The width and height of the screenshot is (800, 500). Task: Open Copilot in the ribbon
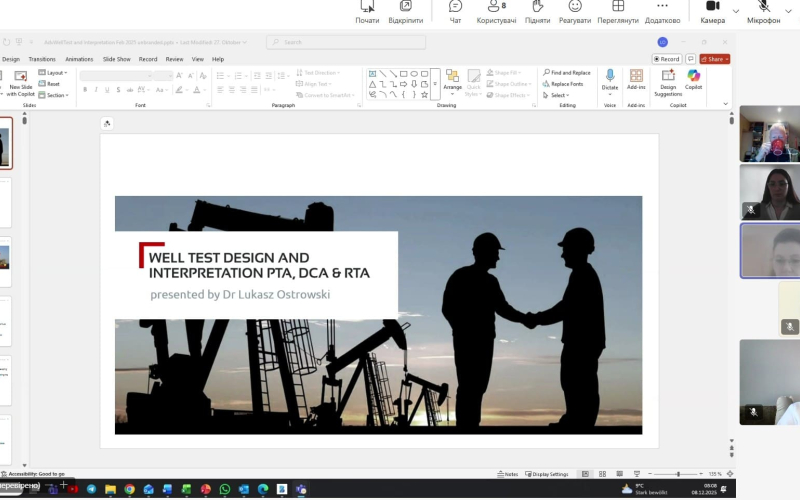coord(693,81)
